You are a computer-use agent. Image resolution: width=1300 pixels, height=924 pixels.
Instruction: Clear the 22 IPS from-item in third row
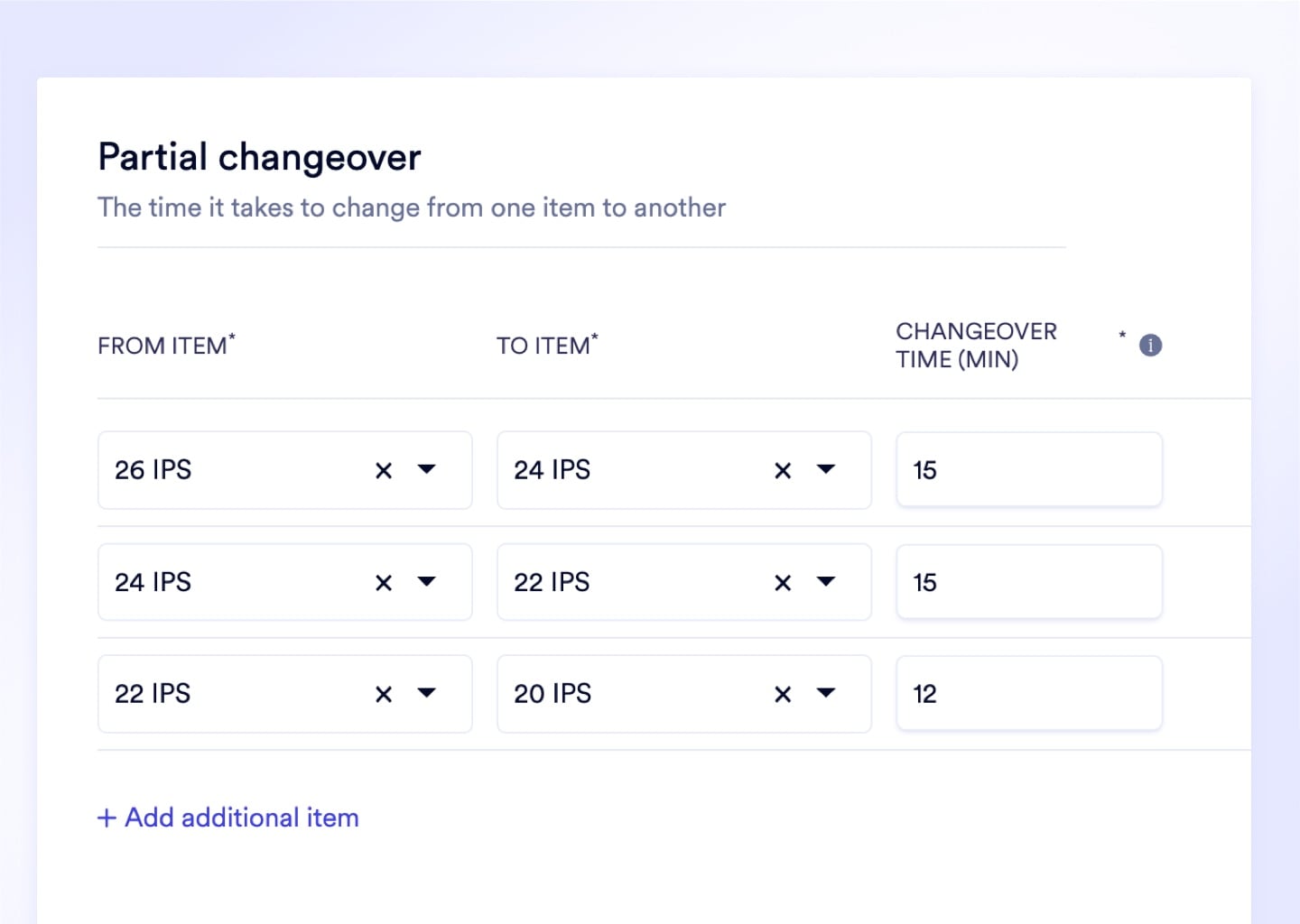(384, 694)
